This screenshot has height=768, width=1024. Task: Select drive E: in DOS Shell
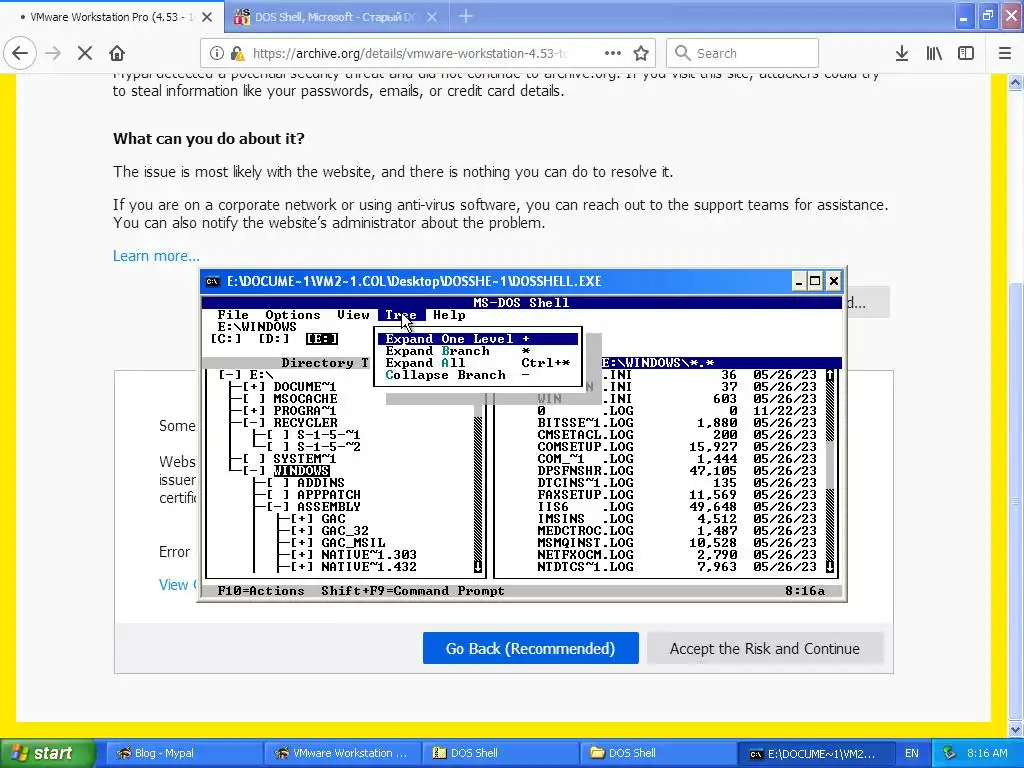tap(322, 339)
